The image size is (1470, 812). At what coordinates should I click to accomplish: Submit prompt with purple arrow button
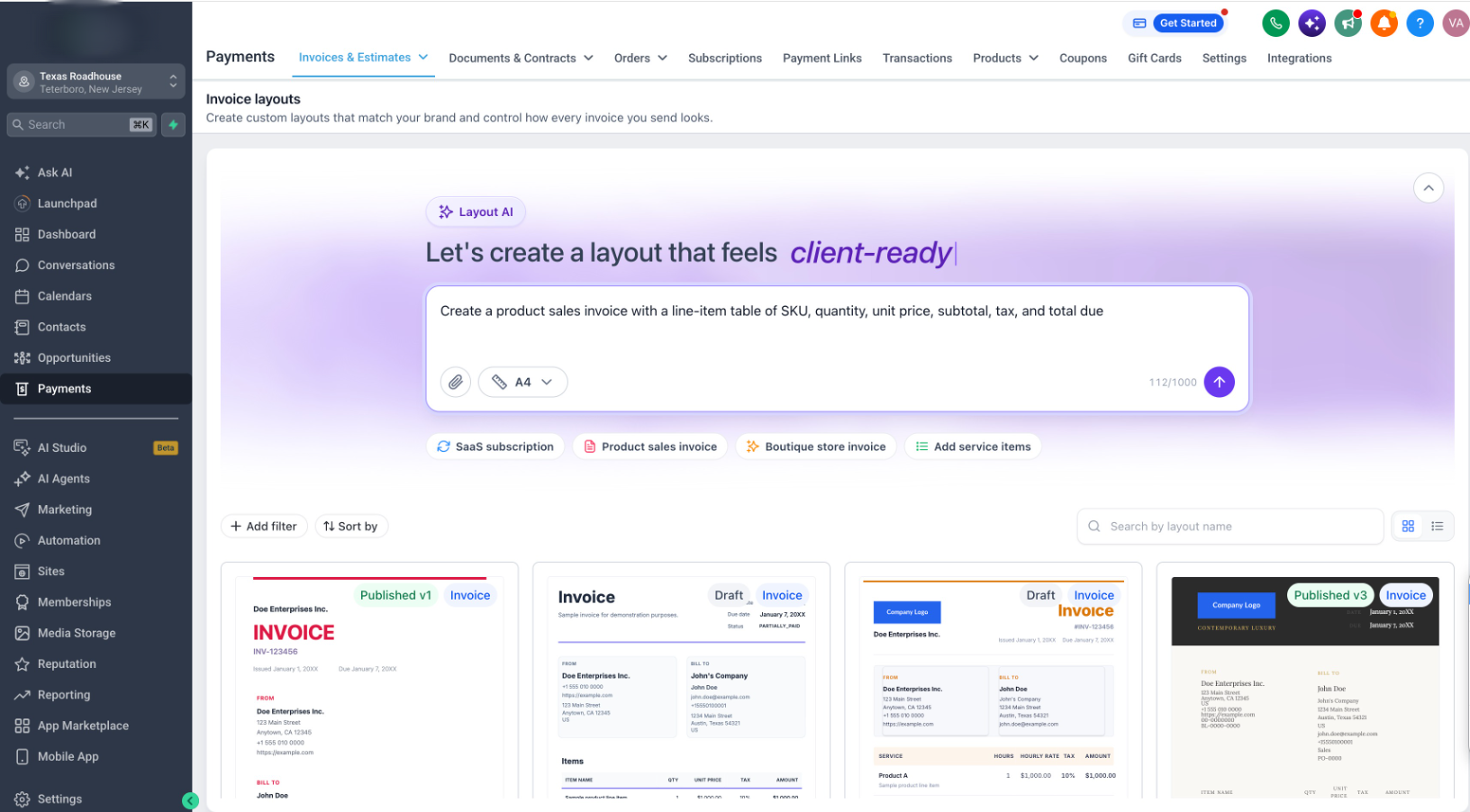pos(1219,382)
